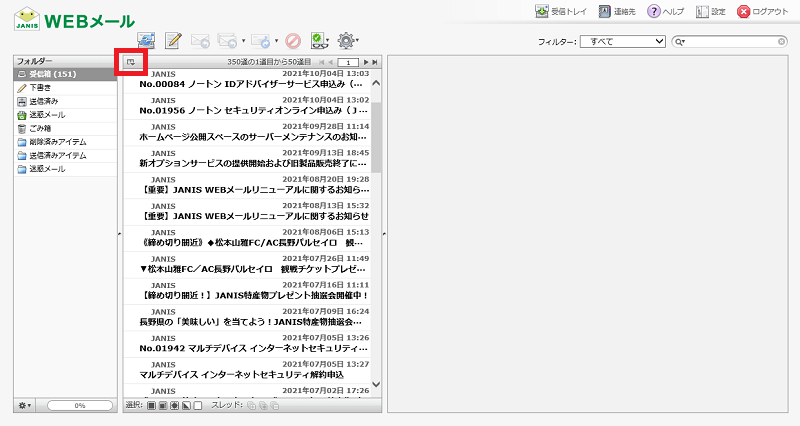Open forward options dropdown arrow

(277, 41)
